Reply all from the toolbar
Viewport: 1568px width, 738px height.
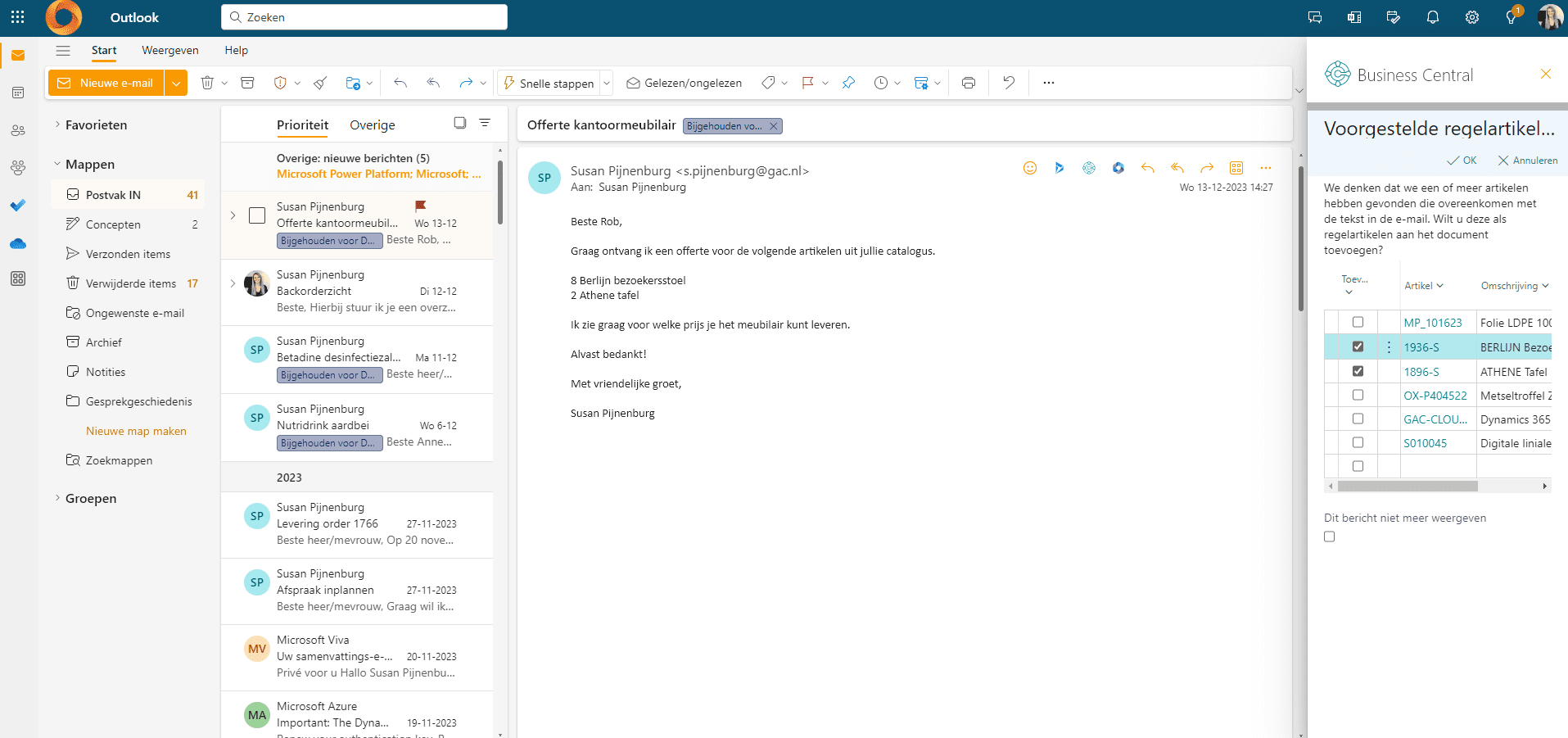pos(433,83)
